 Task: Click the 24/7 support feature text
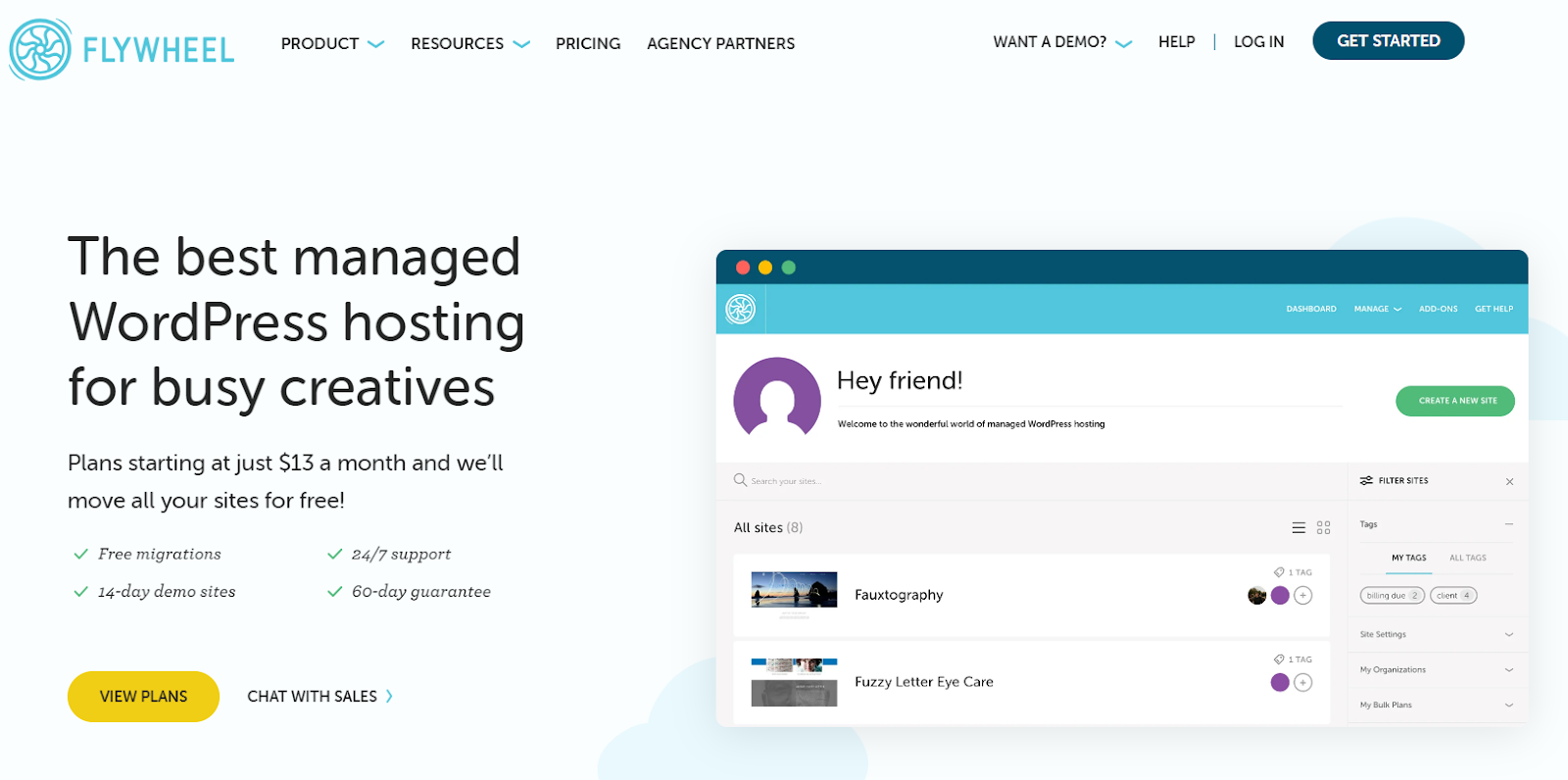point(402,554)
